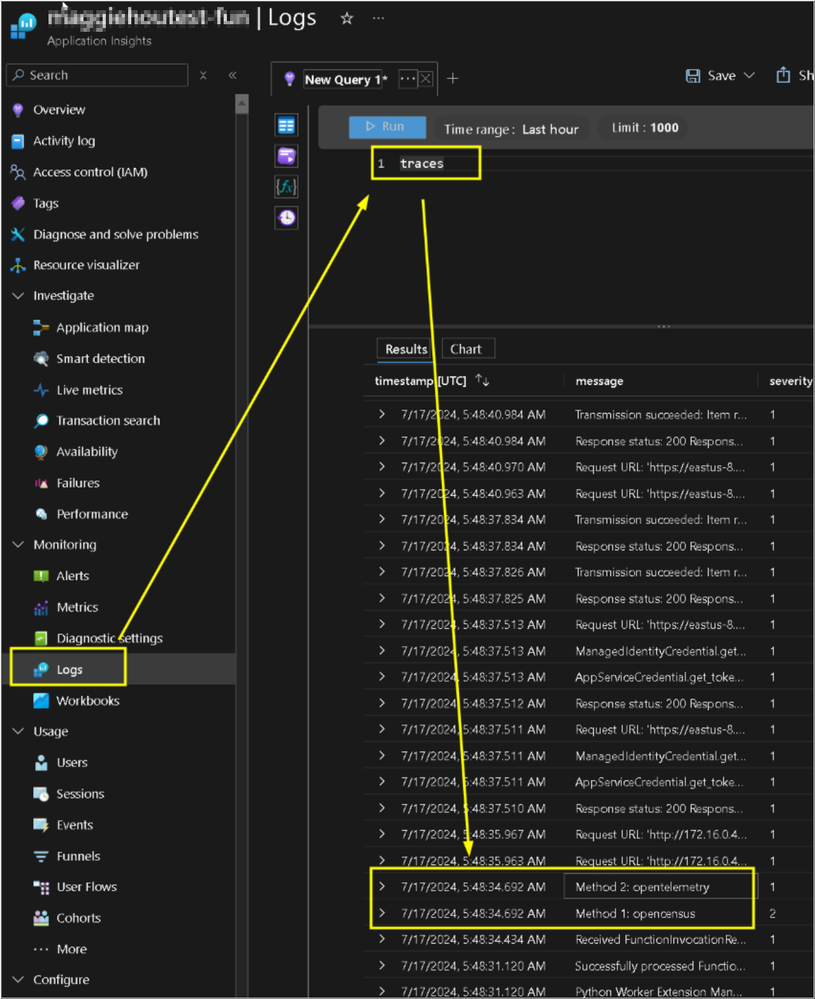Open the saved queries panel icon
The image size is (815, 999).
pyautogui.click(x=286, y=156)
